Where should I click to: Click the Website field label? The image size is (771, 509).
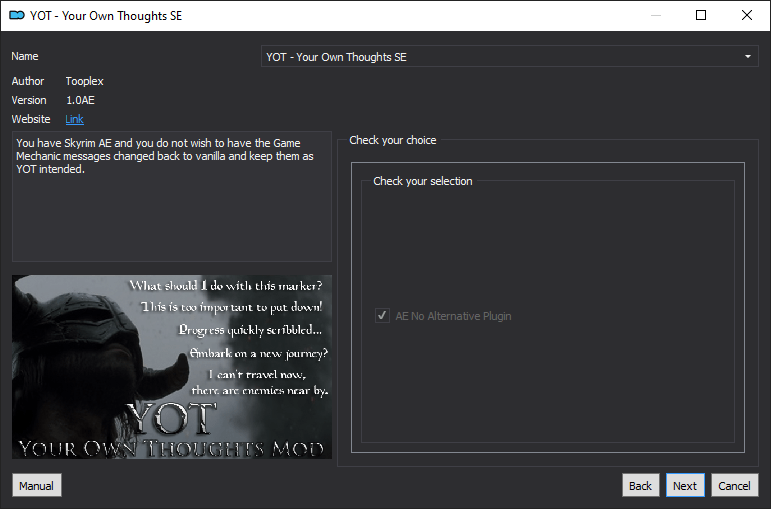tap(30, 119)
